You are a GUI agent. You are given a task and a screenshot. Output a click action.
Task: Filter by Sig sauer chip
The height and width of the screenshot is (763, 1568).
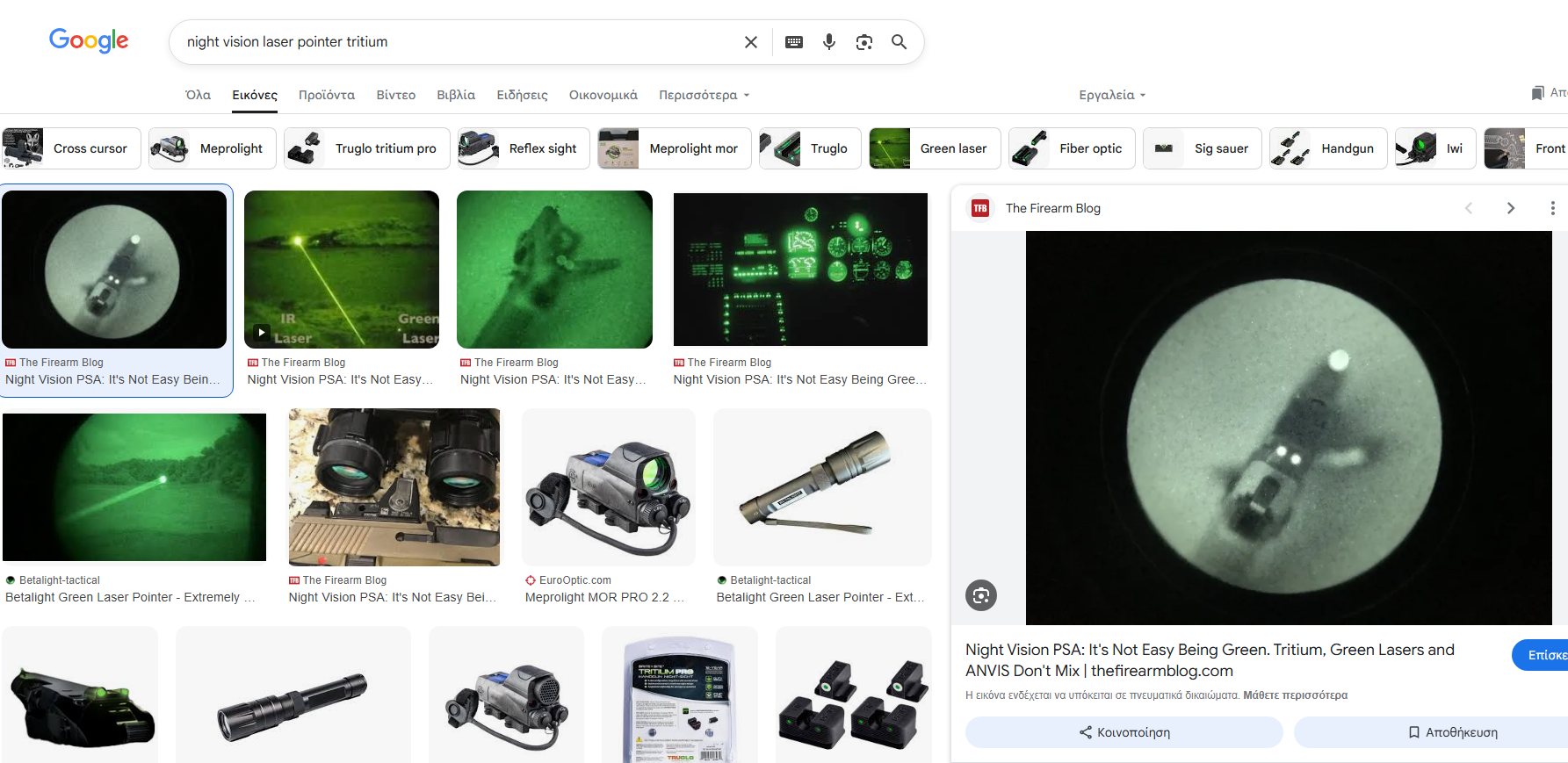[1203, 148]
